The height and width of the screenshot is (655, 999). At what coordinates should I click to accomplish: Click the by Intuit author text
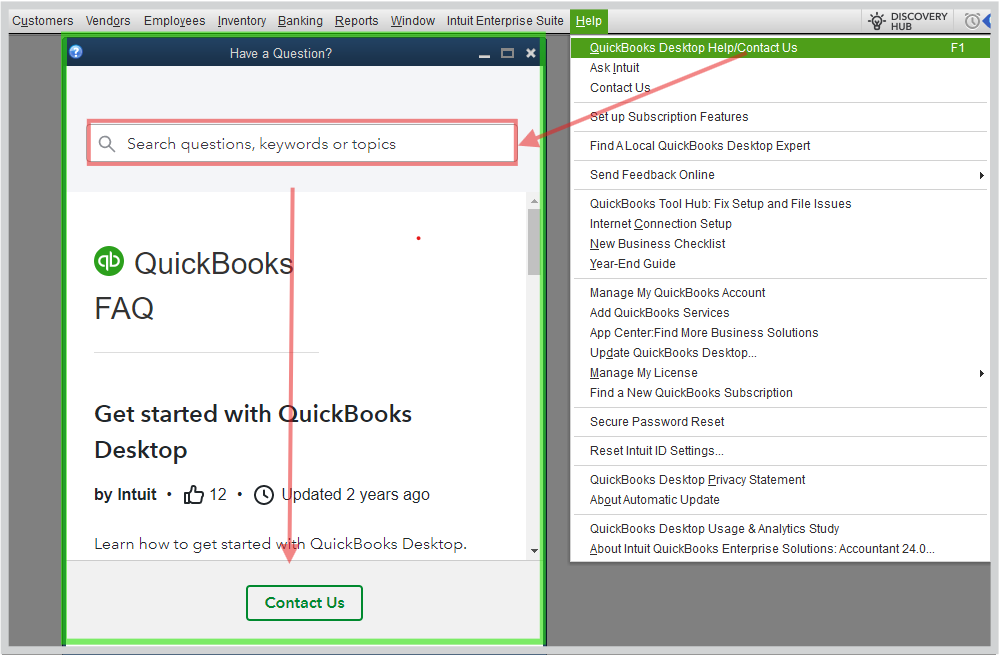point(126,494)
